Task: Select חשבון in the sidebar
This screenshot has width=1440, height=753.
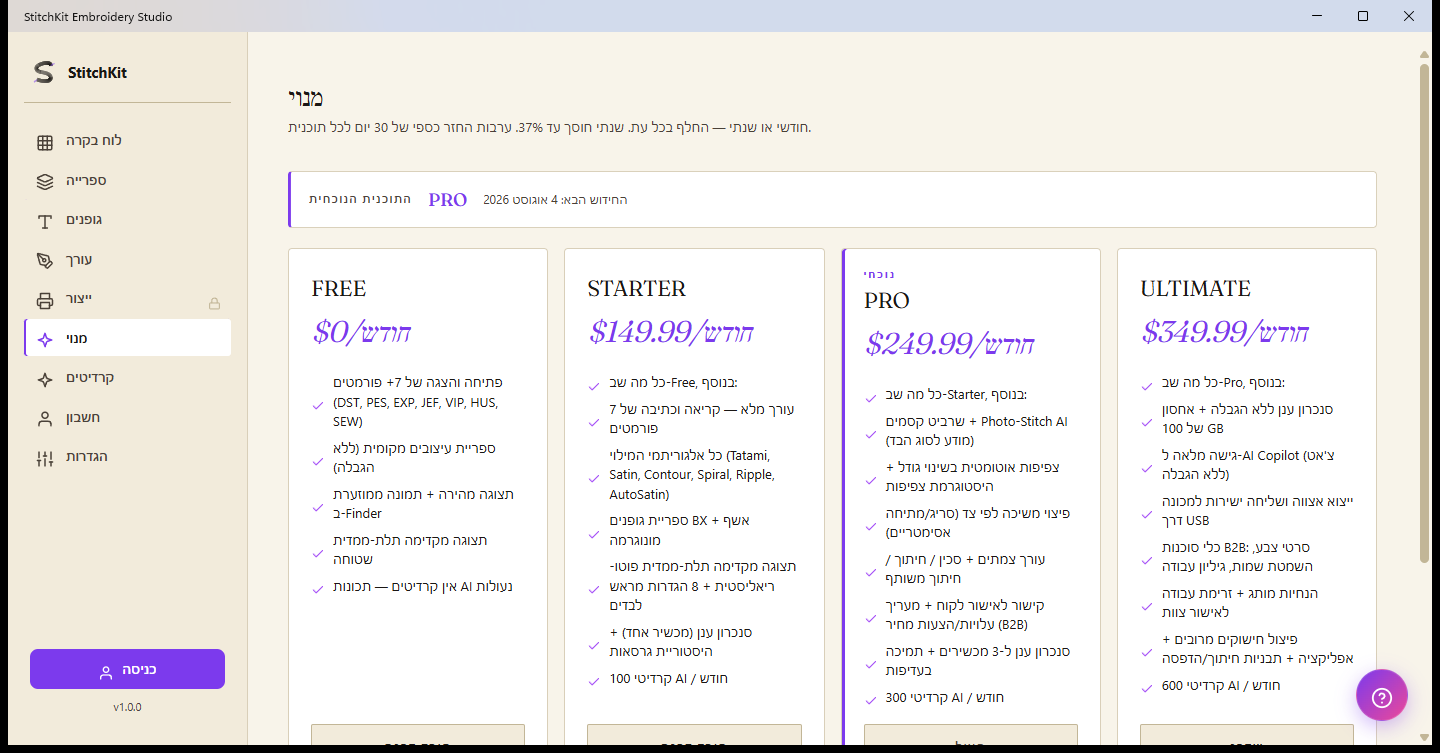Action: [128, 418]
